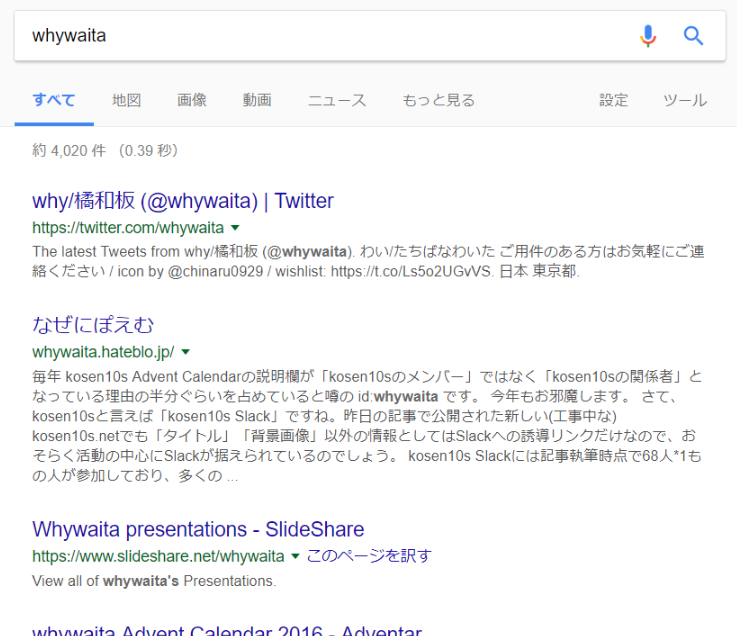Open the ニュース results tab

point(337,100)
